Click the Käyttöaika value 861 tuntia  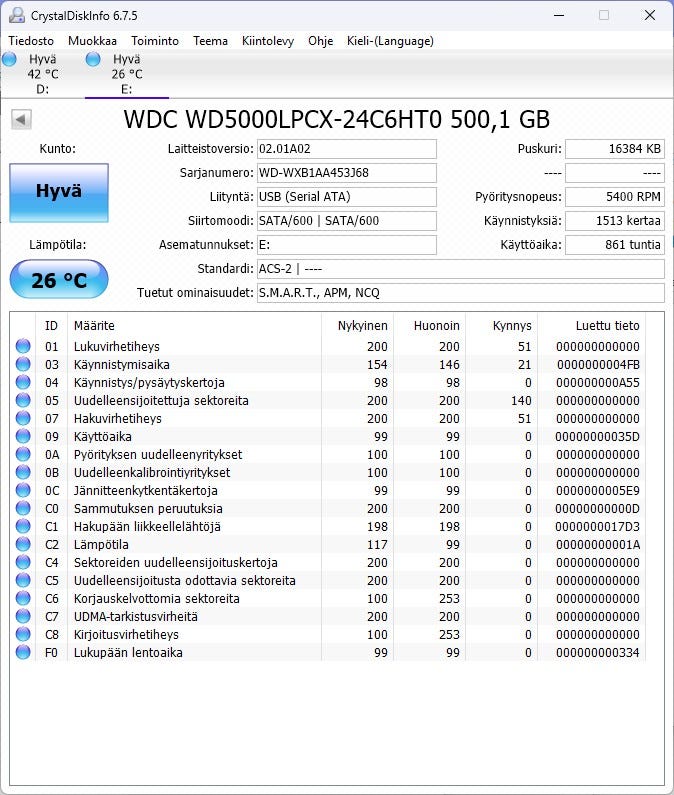615,244
